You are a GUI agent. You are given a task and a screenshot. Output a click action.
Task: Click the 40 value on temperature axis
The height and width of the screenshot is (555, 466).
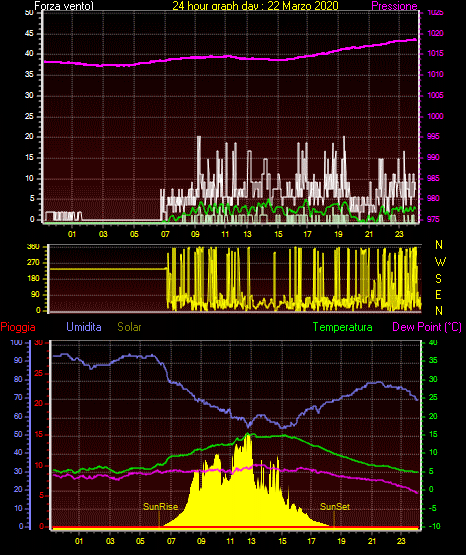pyautogui.click(x=433, y=342)
